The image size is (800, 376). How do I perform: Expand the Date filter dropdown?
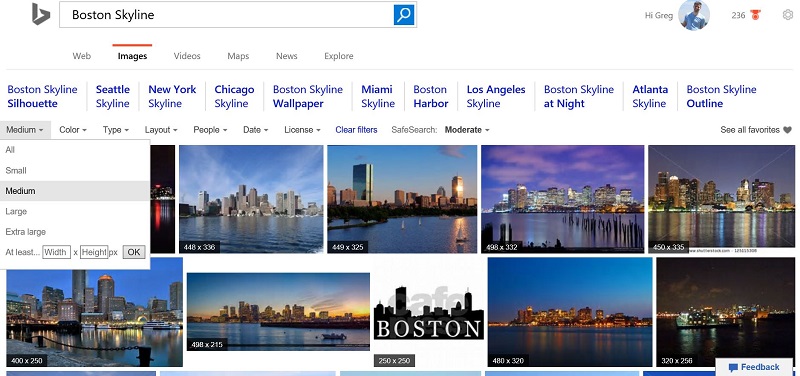pos(256,130)
